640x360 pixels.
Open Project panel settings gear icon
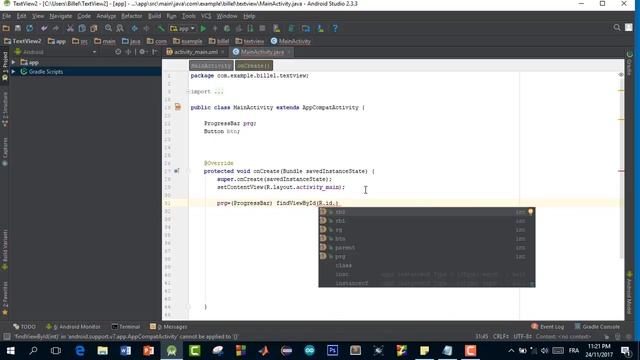pos(142,52)
